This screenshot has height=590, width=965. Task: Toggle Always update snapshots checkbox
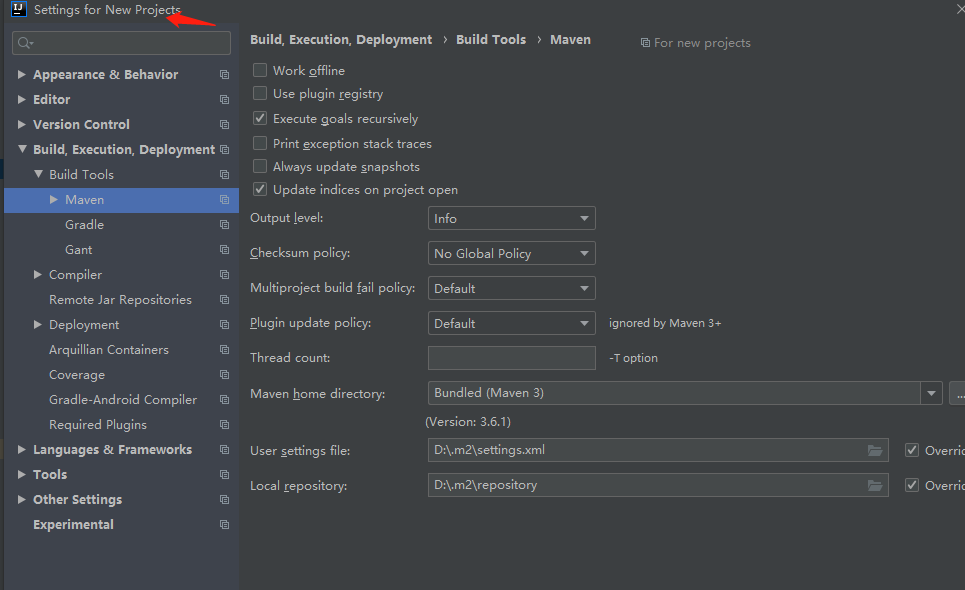(x=260, y=167)
